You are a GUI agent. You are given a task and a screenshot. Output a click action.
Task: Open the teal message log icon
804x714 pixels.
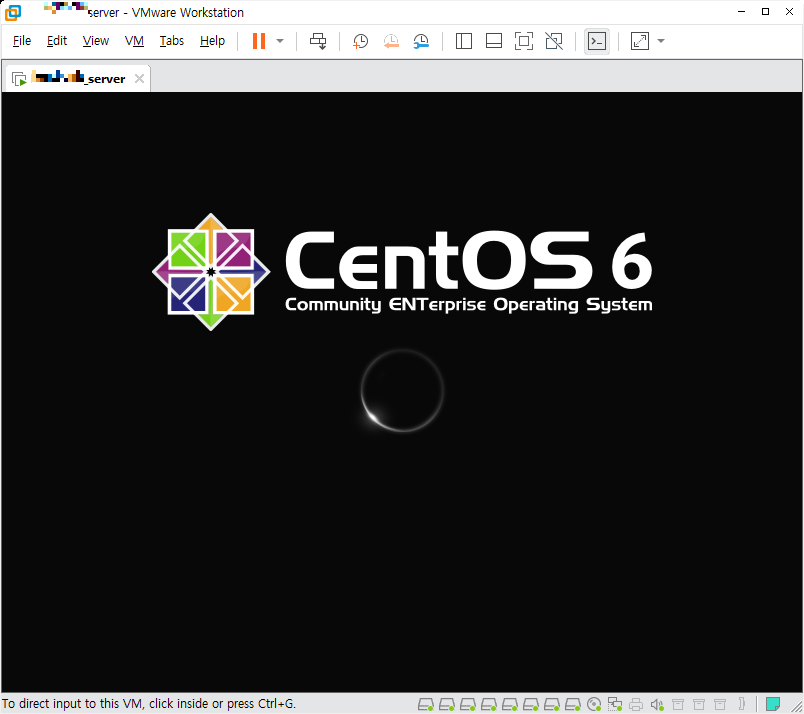click(773, 704)
